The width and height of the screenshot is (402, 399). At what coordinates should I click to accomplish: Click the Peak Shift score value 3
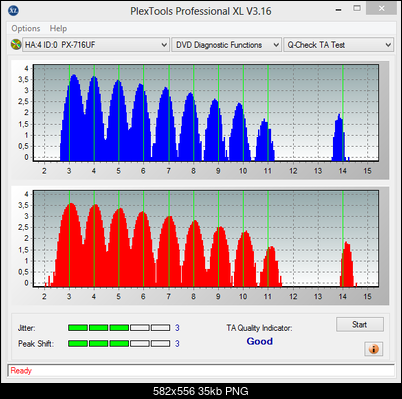click(x=177, y=343)
